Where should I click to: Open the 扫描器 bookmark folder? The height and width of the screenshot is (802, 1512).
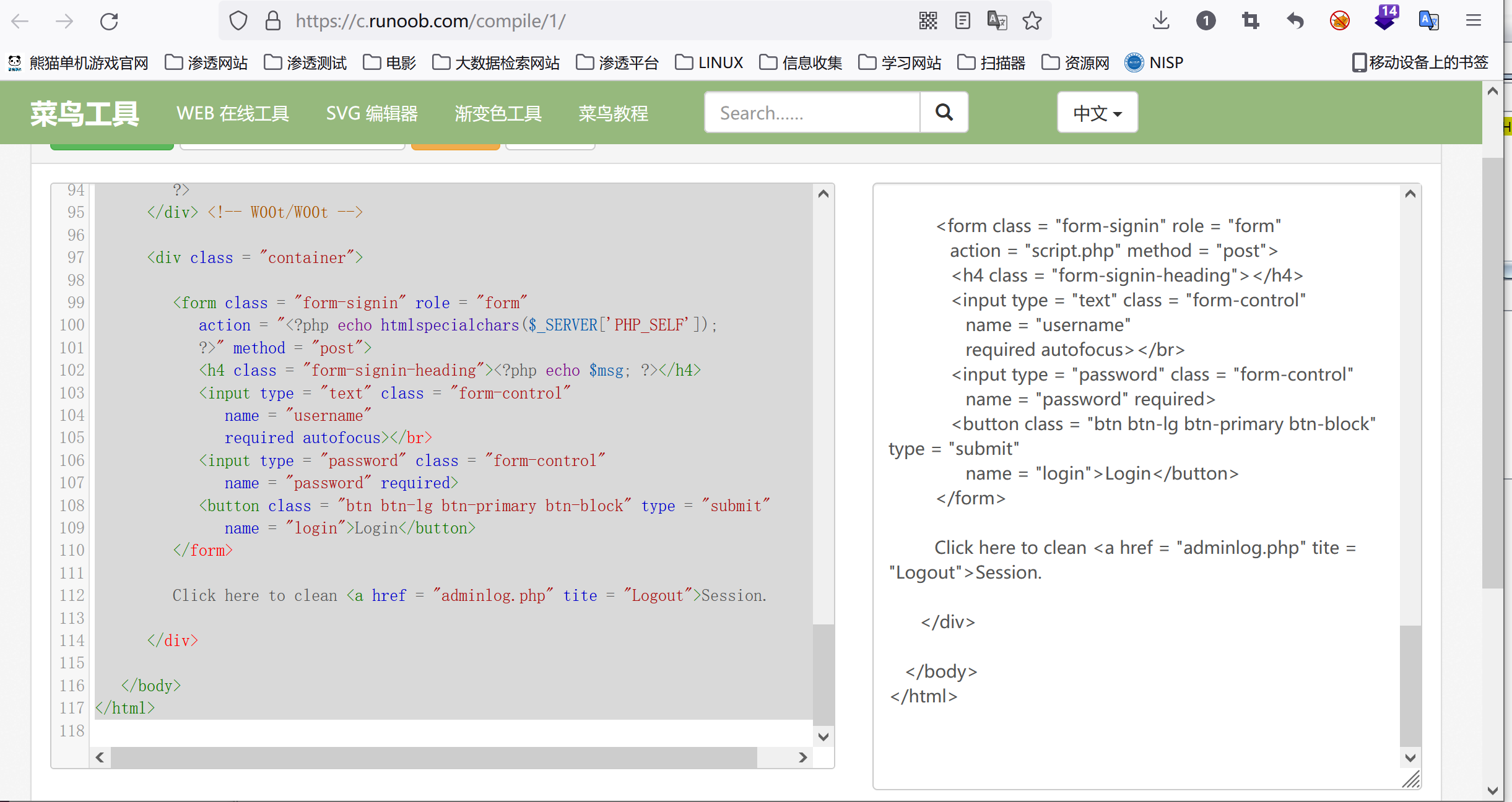[x=991, y=63]
